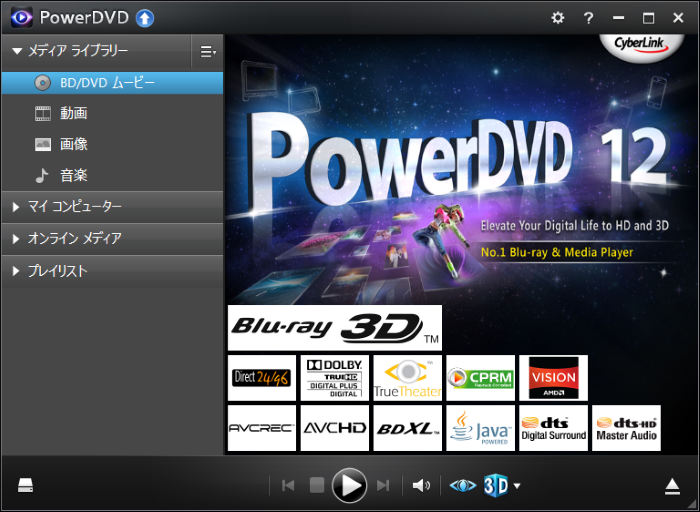Expand the マイ コンピューター section
The width and height of the screenshot is (700, 512).
point(17,207)
